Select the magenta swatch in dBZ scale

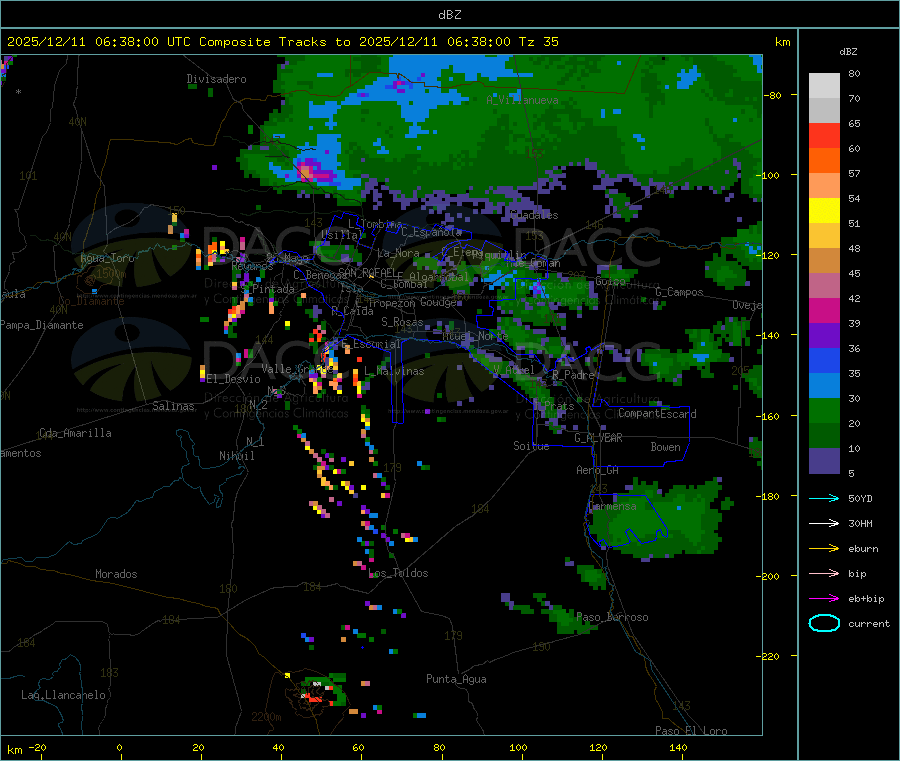point(824,310)
